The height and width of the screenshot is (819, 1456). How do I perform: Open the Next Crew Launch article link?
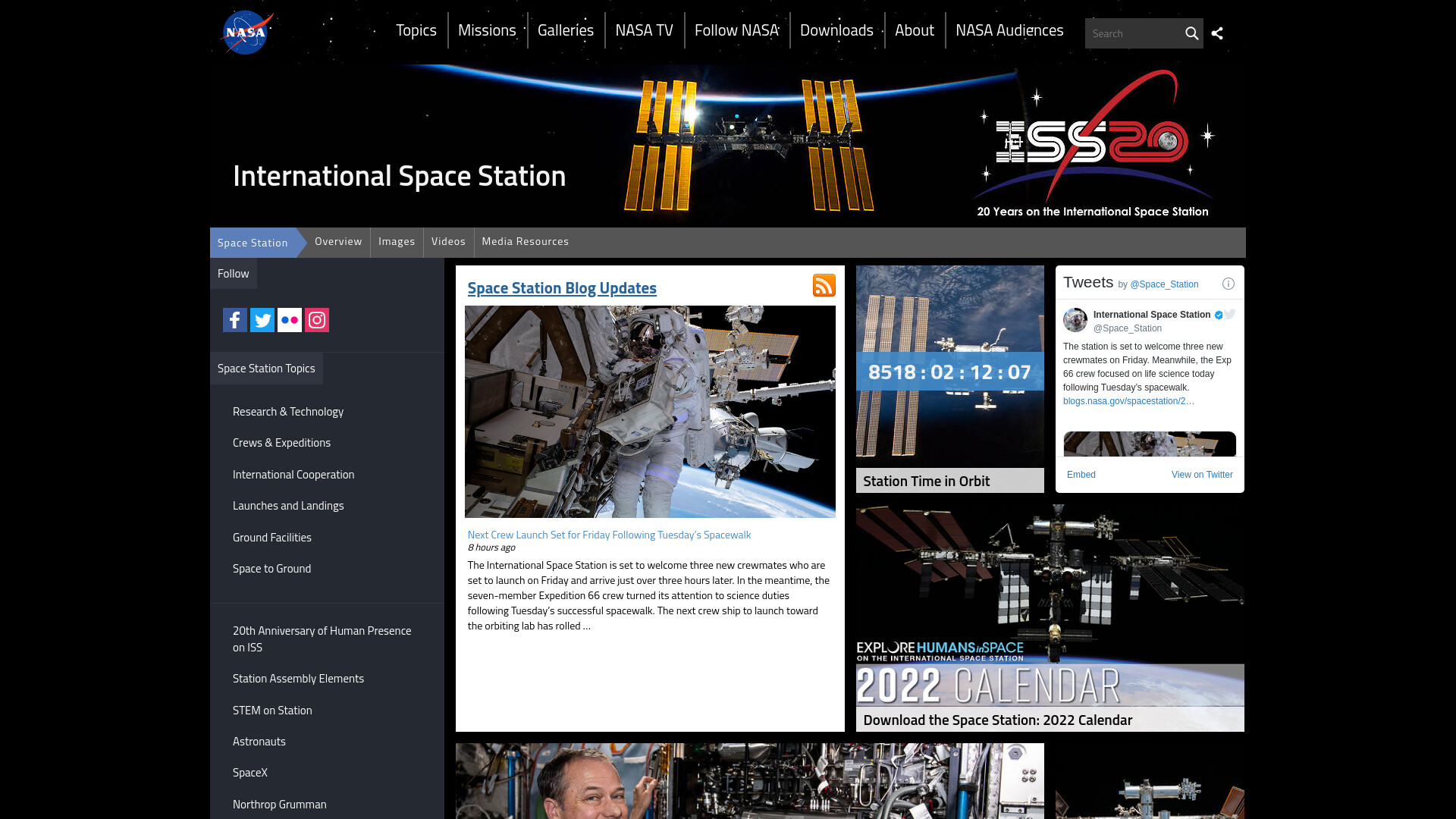pos(609,535)
